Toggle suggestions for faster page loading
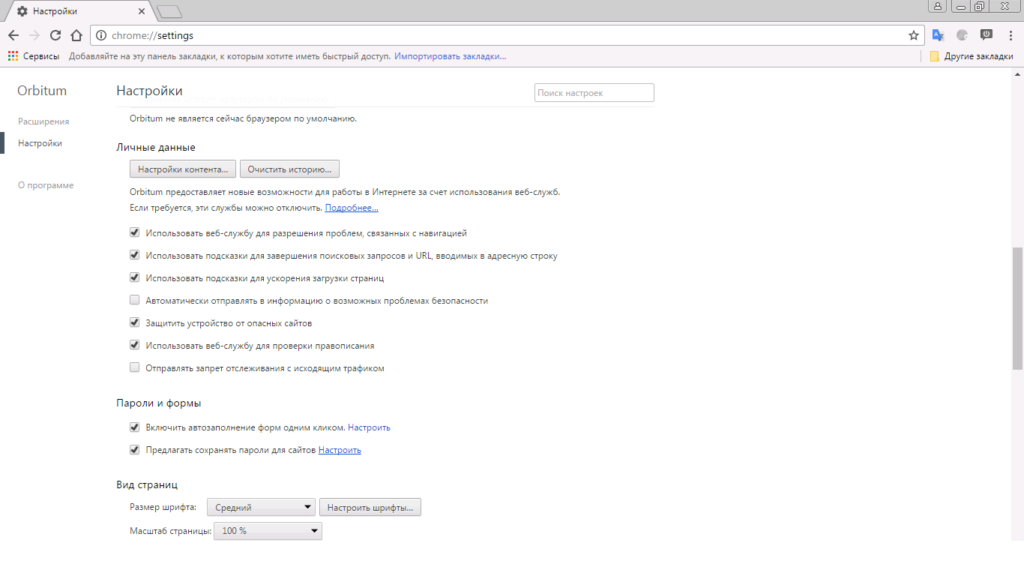Image resolution: width=1024 pixels, height=576 pixels. tap(135, 278)
